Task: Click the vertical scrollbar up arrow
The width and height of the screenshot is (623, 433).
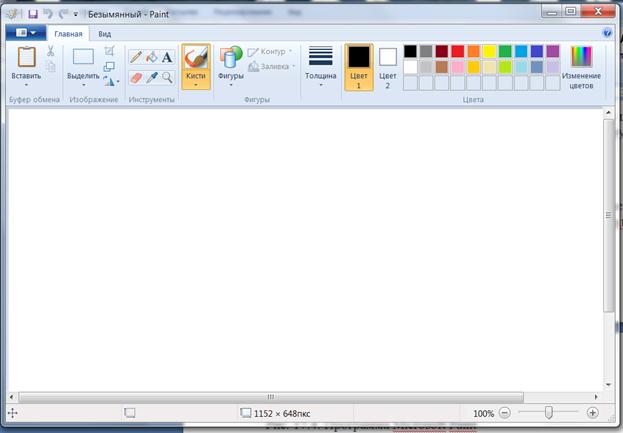Action: pyautogui.click(x=608, y=113)
